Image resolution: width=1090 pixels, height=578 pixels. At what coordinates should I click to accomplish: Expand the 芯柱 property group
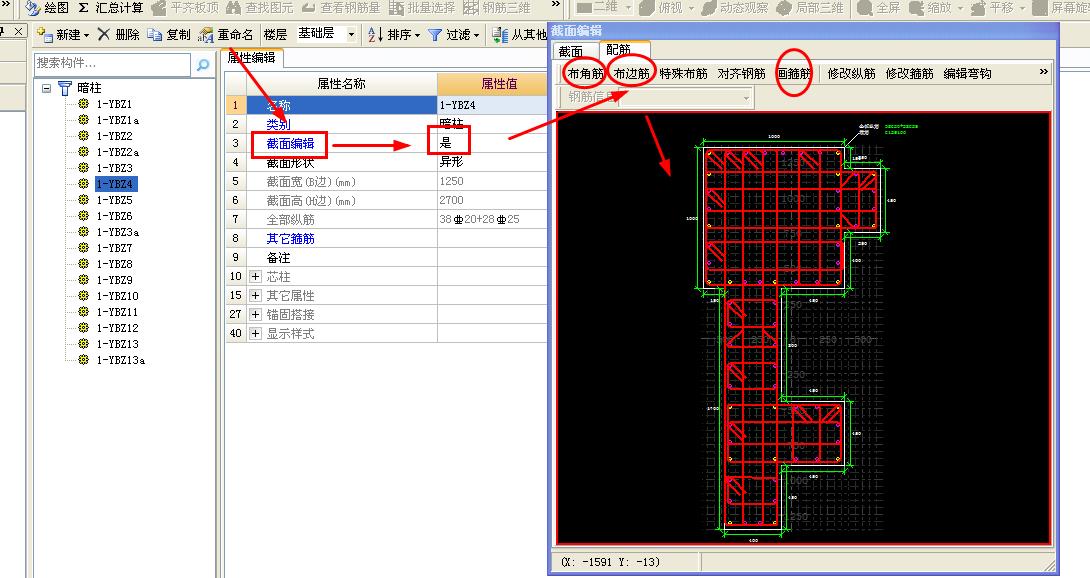point(255,276)
